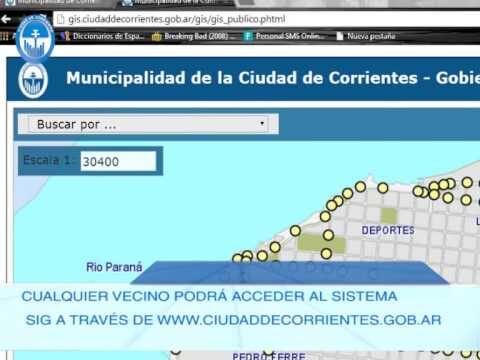Click the browser back arrow

tap(6, 19)
